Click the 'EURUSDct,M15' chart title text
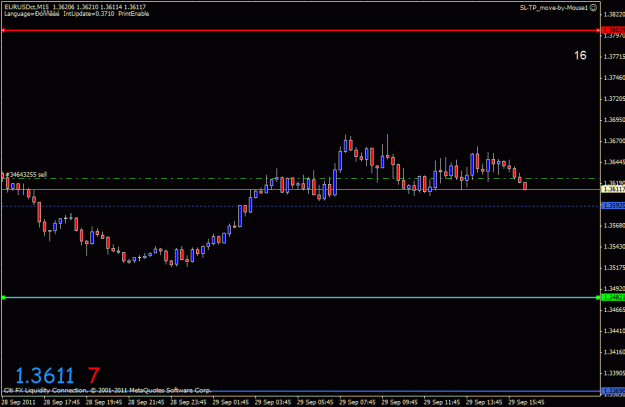Image resolution: width=625 pixels, height=407 pixels. click(27, 7)
